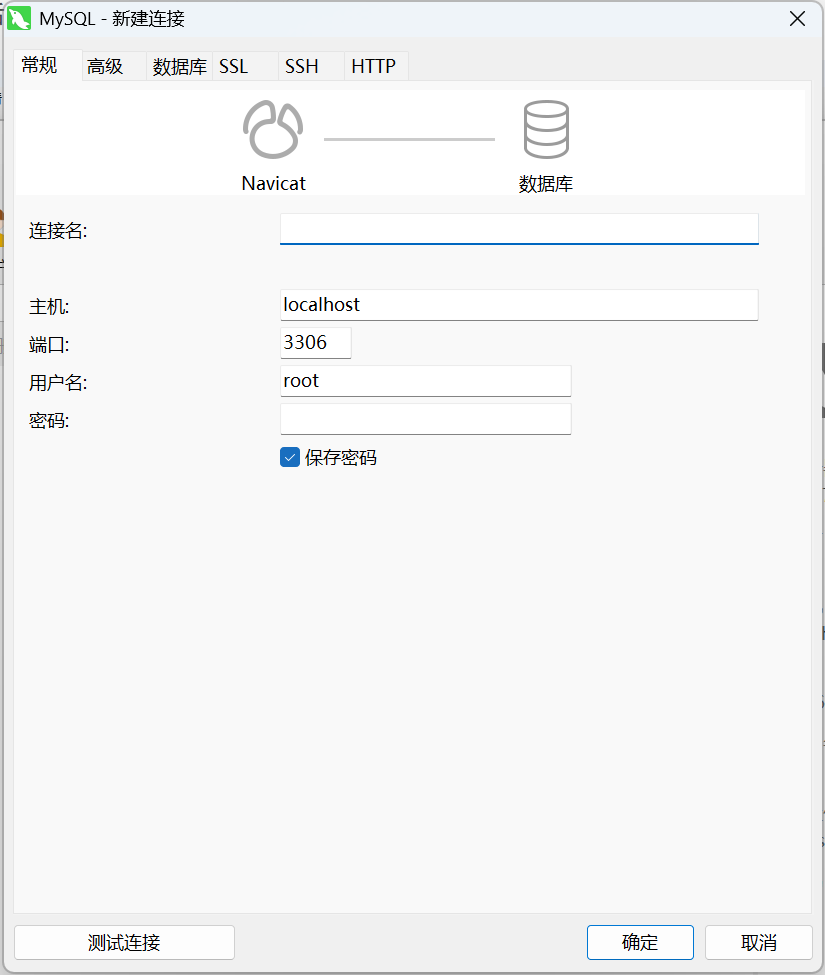
Task: Open the HTTP tab
Action: tap(376, 66)
